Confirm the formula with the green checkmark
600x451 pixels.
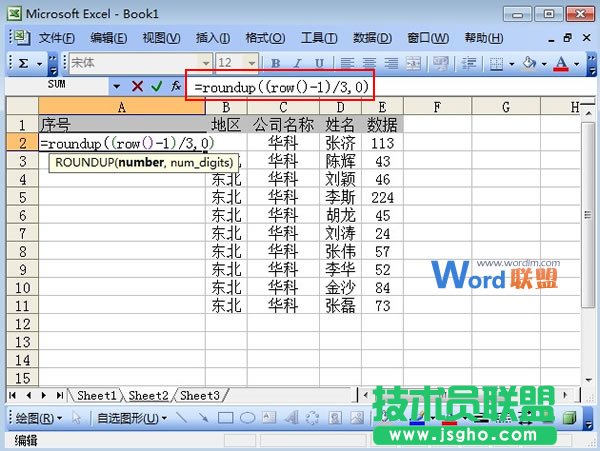(156, 87)
